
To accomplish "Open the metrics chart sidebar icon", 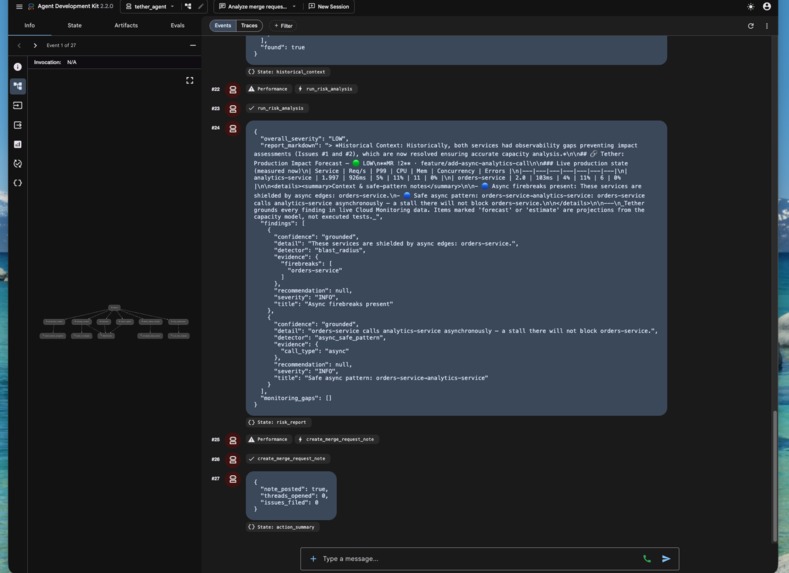I will tap(18, 144).
